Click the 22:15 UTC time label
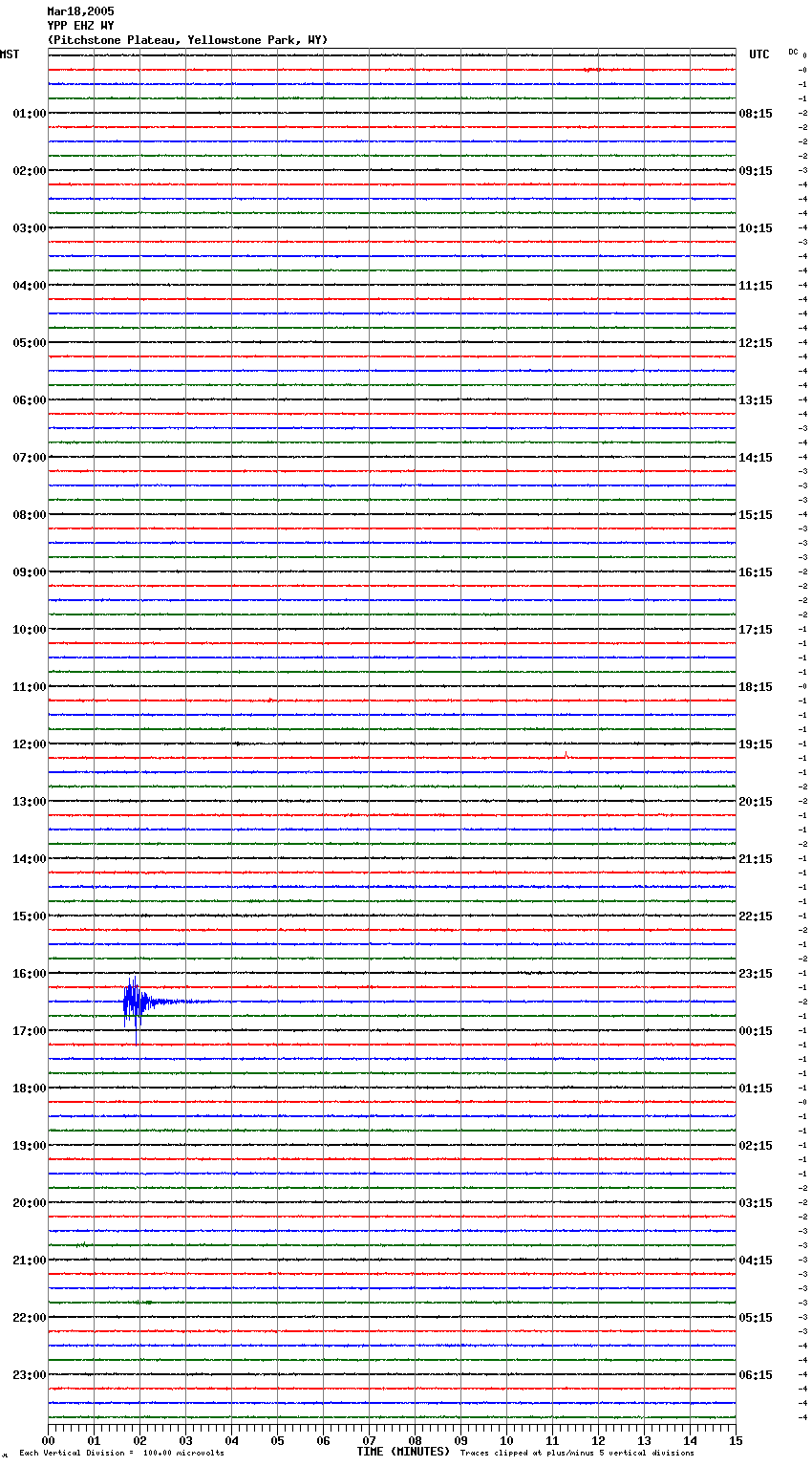 tap(756, 916)
